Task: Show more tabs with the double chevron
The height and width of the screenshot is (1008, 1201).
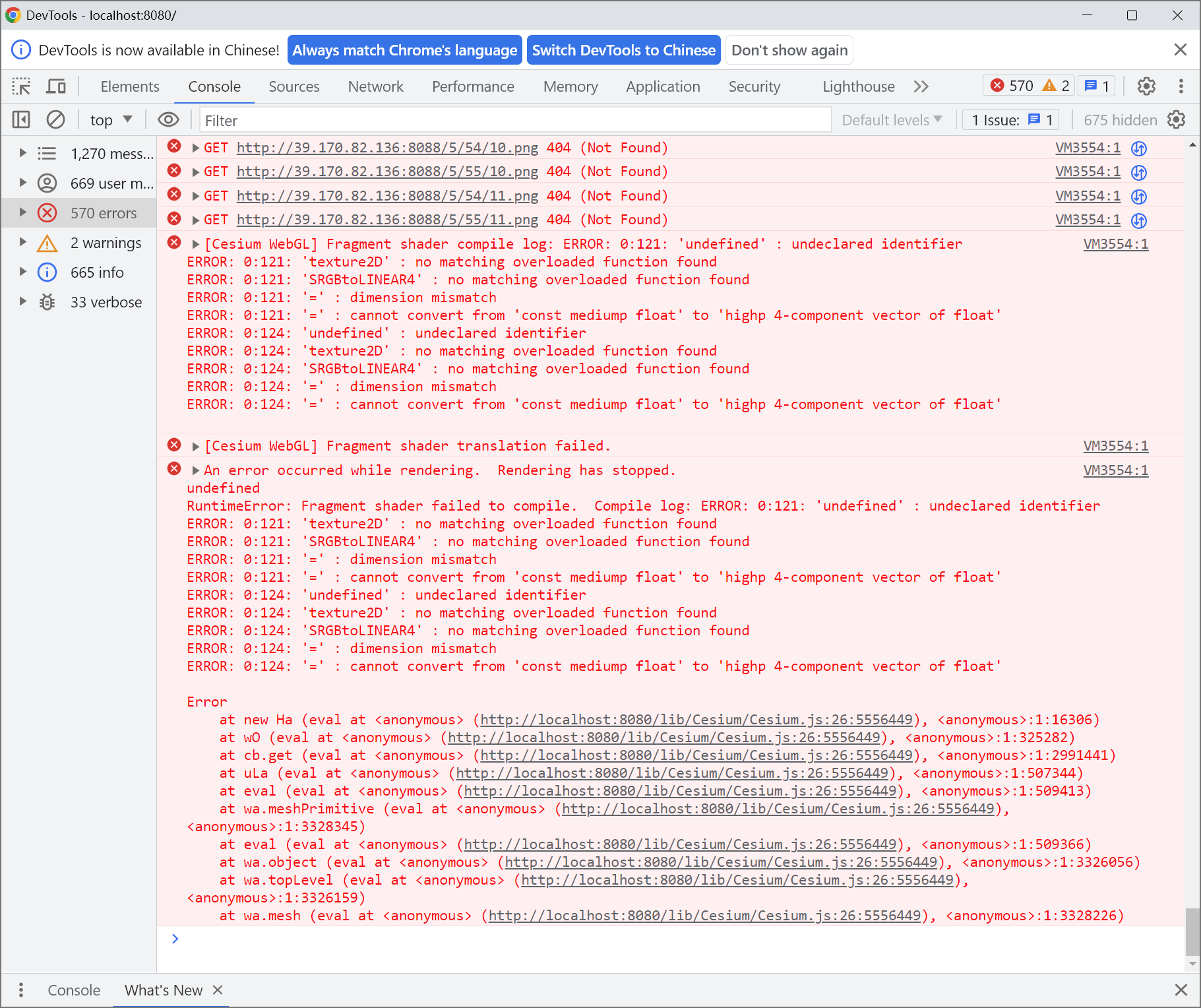Action: tap(921, 86)
